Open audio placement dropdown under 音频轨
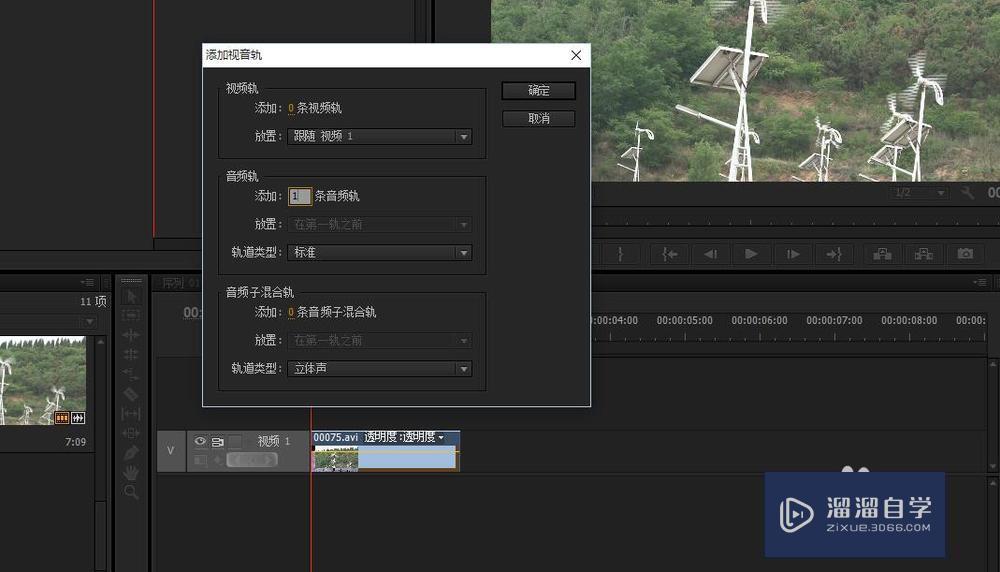This screenshot has height=572, width=1000. [379, 224]
